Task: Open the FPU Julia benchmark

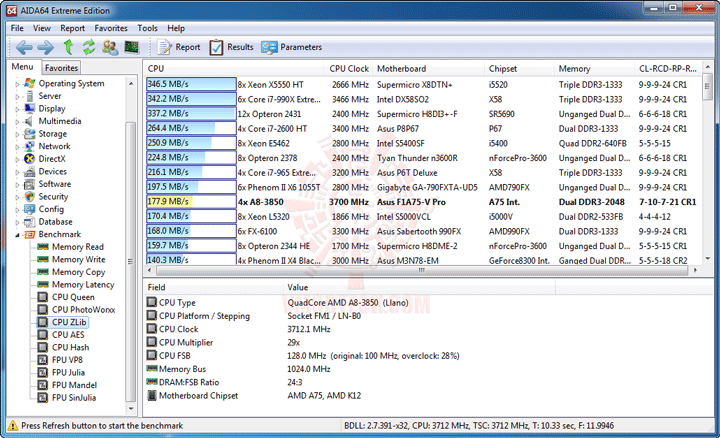Action: [x=68, y=372]
